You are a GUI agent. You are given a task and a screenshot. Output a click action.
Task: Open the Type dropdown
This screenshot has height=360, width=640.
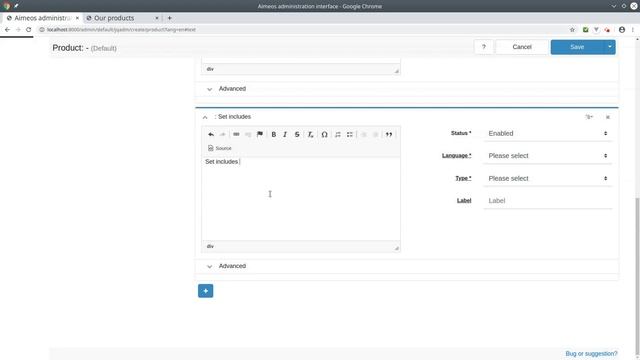tap(547, 178)
